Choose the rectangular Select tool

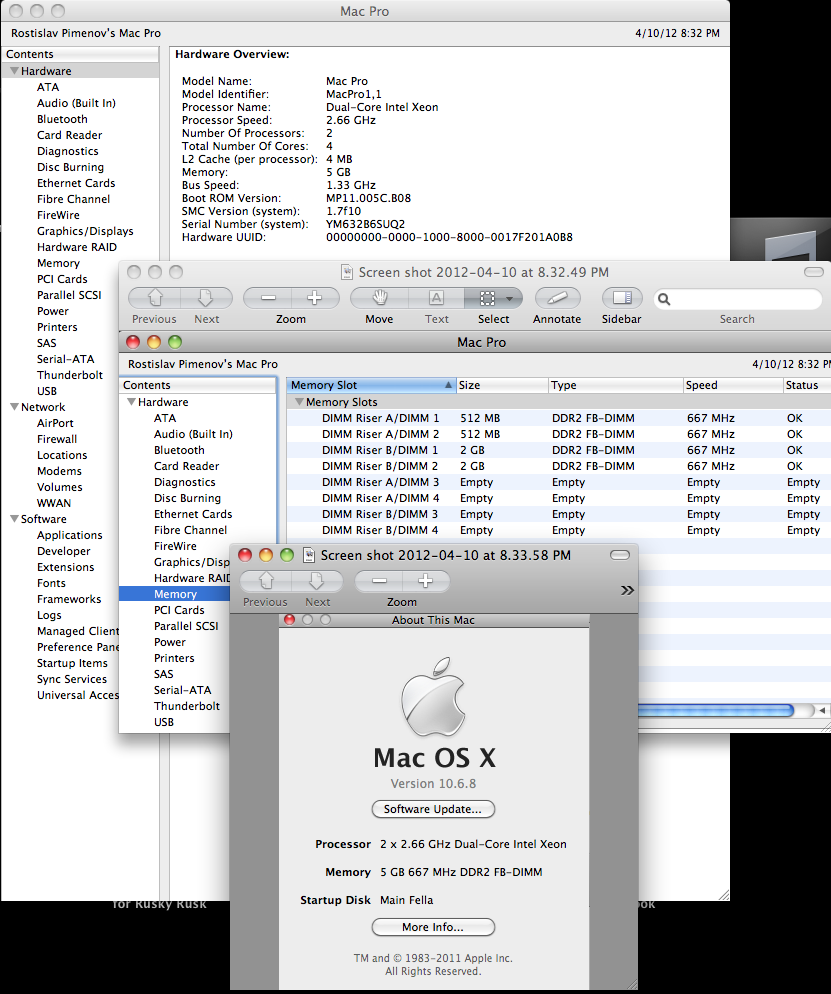[x=487, y=298]
